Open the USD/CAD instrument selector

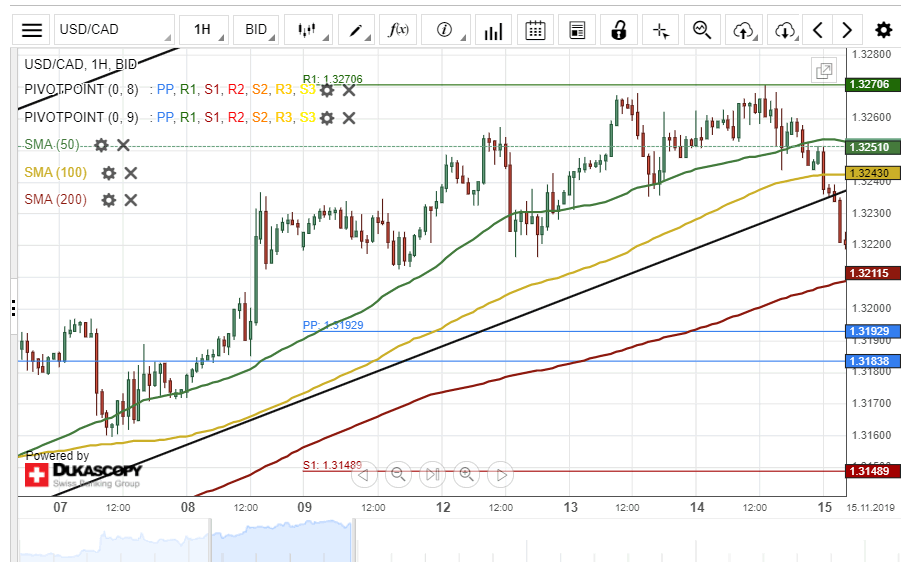(113, 30)
